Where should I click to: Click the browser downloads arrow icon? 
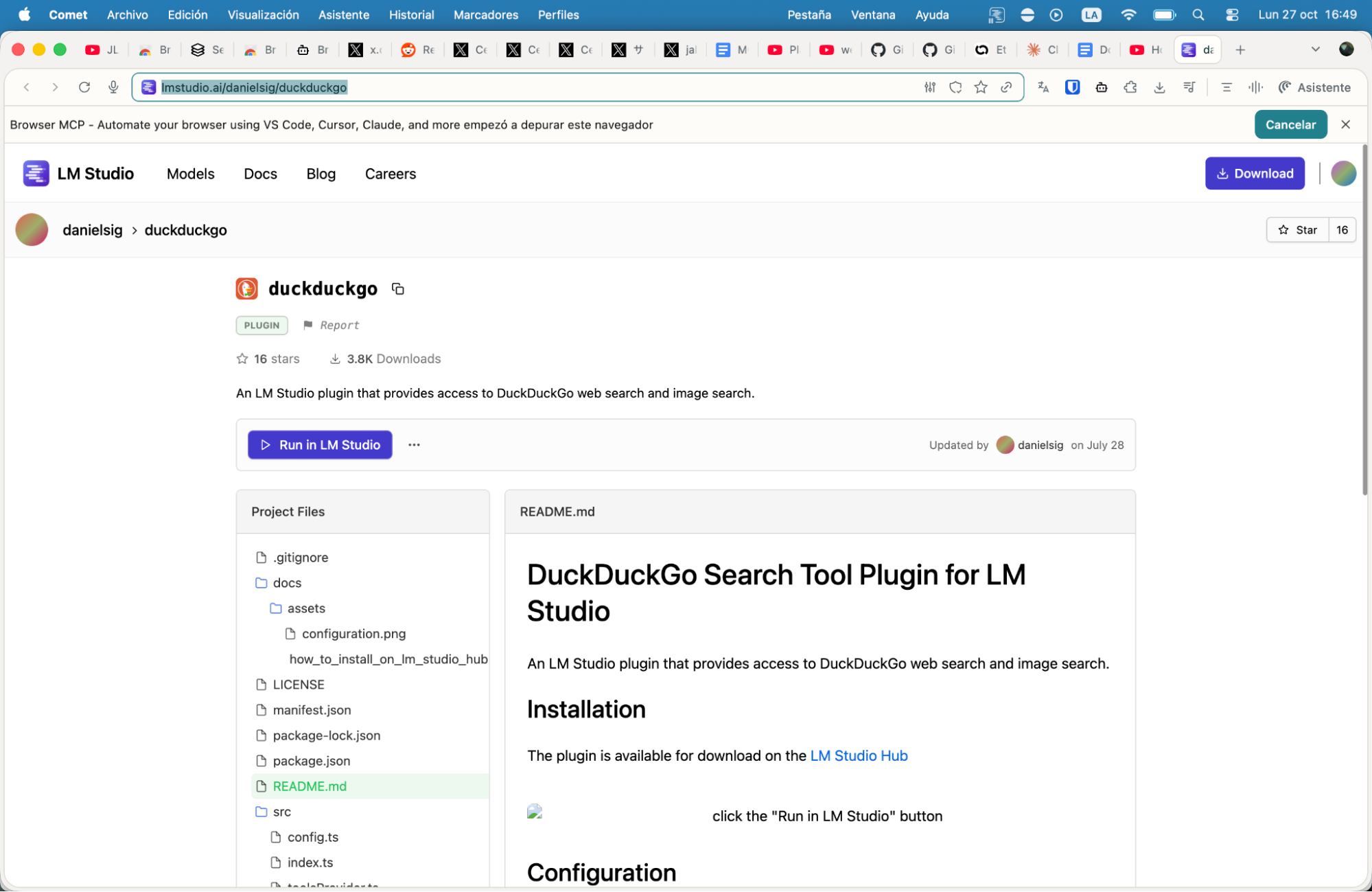pos(1159,87)
